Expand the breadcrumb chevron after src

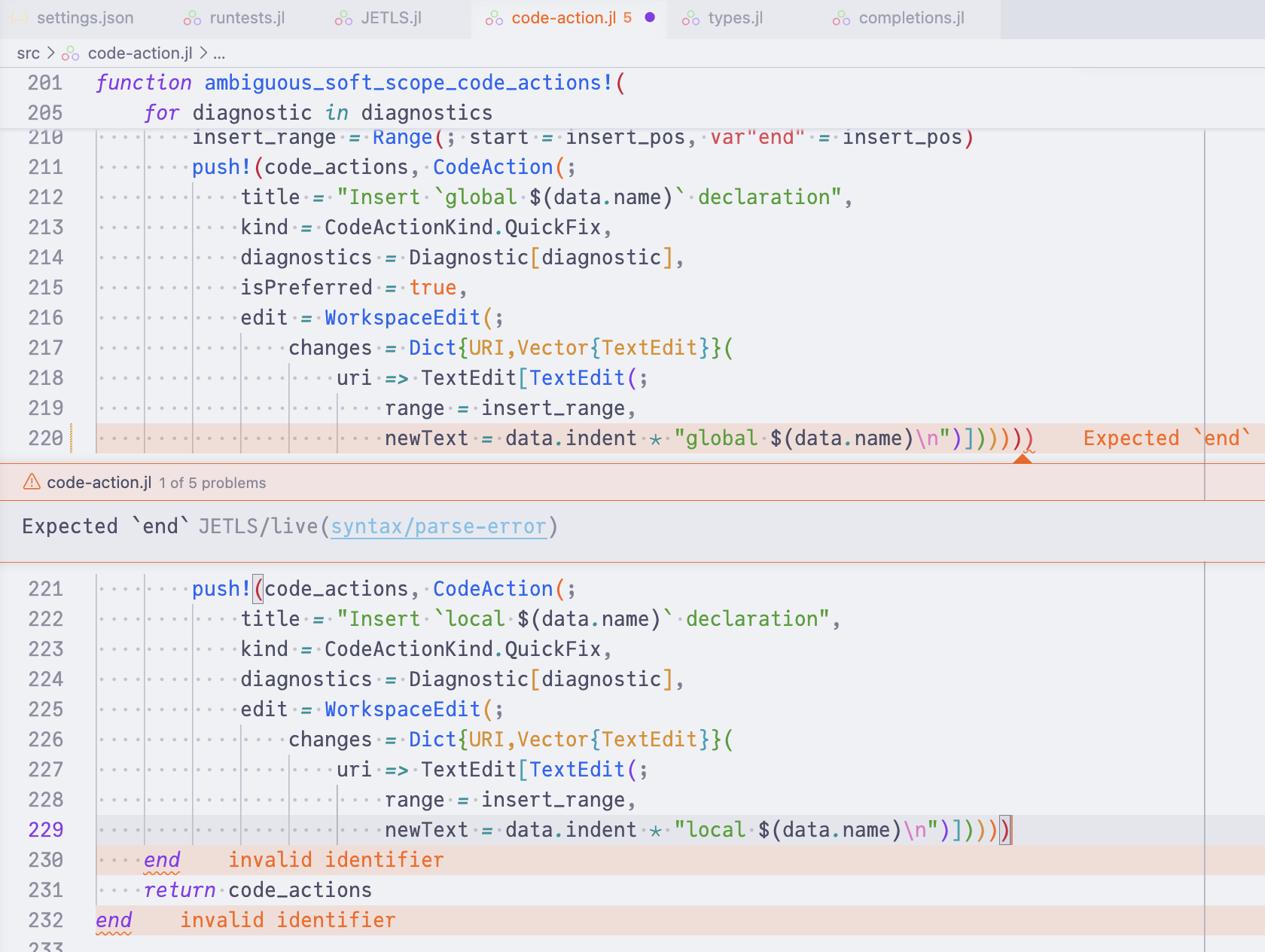point(51,53)
